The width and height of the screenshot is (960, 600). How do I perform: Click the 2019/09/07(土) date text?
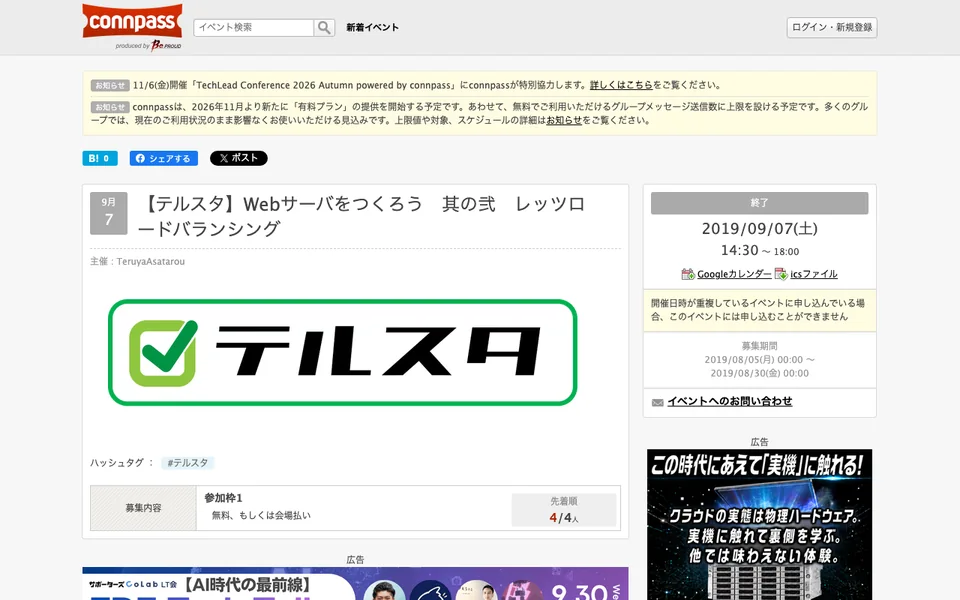(759, 229)
